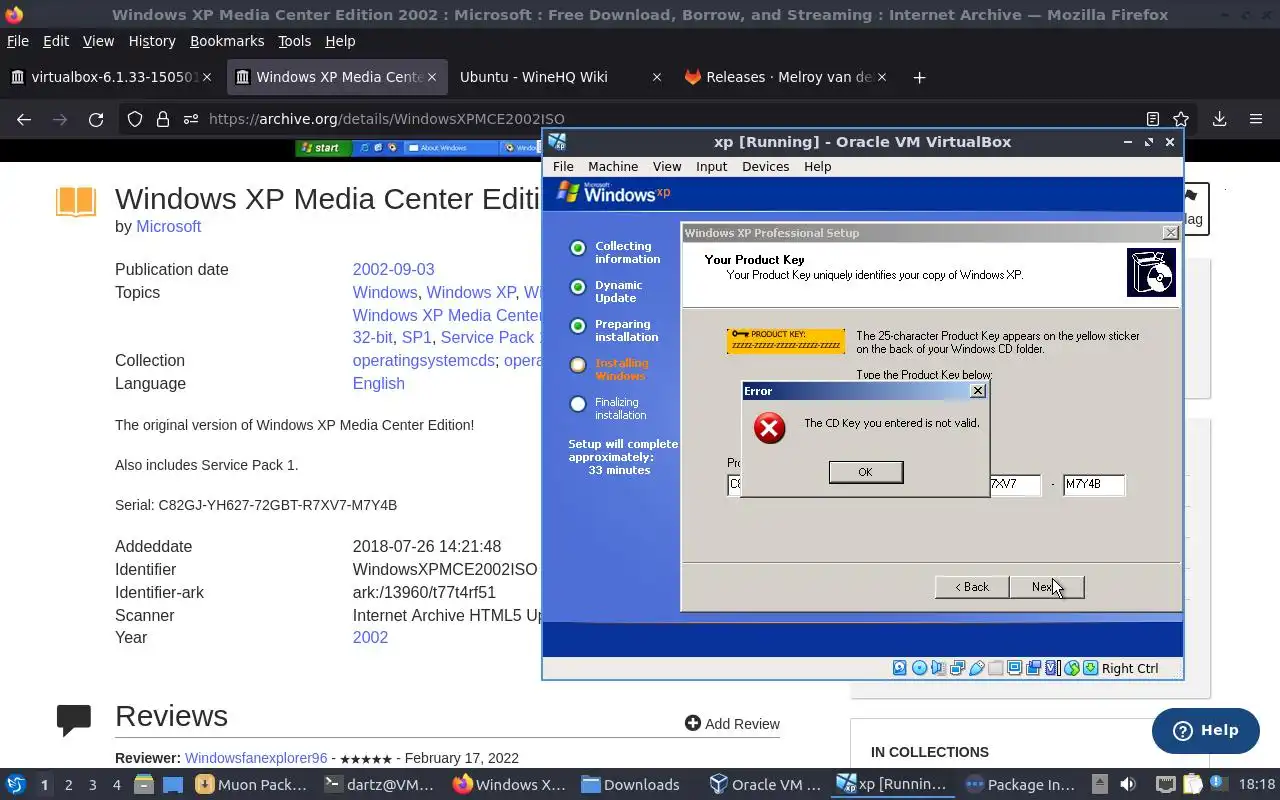
Task: Close the Ubuntu WineHQ Wiki tab
Action: pyautogui.click(x=656, y=77)
